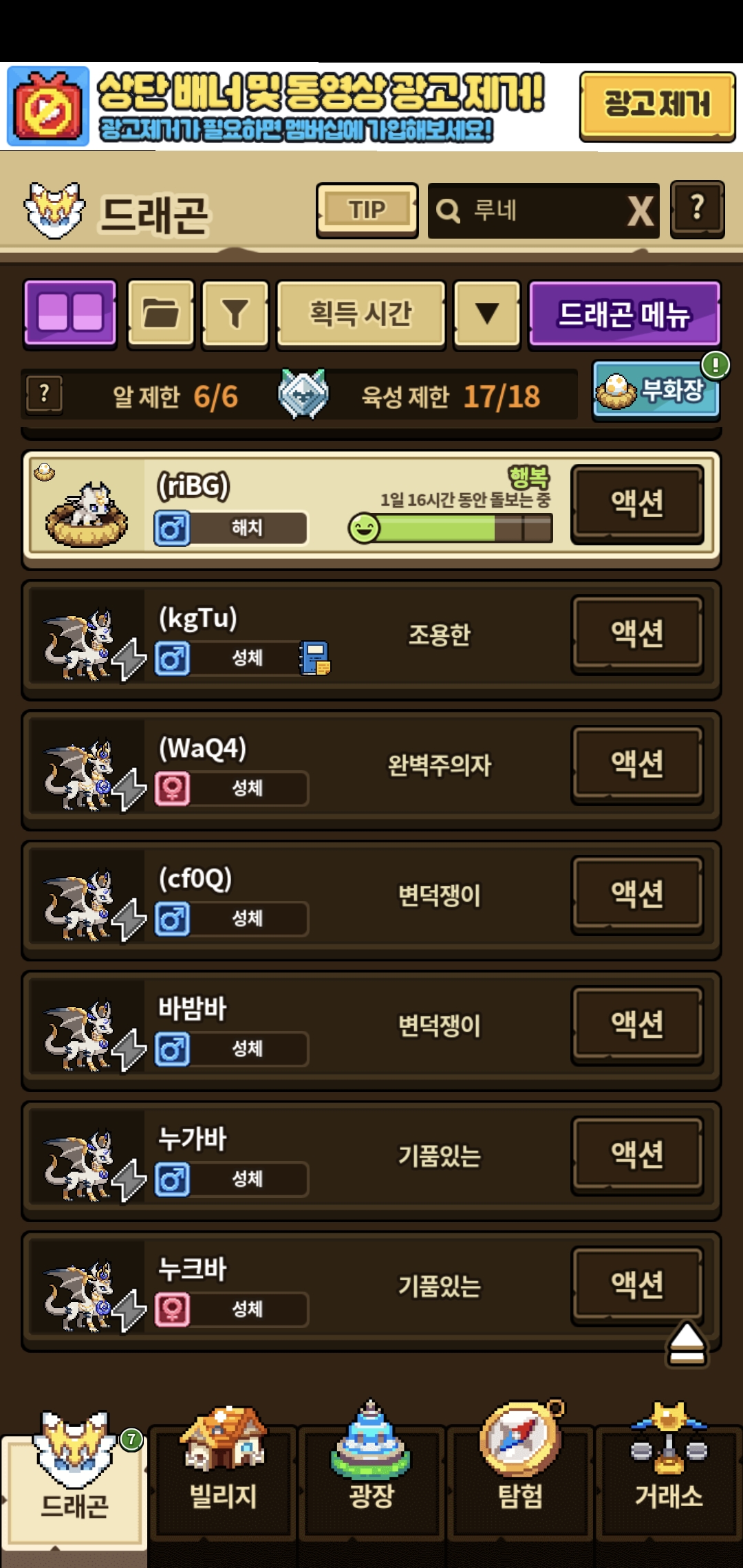Open the TIP button

point(367,210)
